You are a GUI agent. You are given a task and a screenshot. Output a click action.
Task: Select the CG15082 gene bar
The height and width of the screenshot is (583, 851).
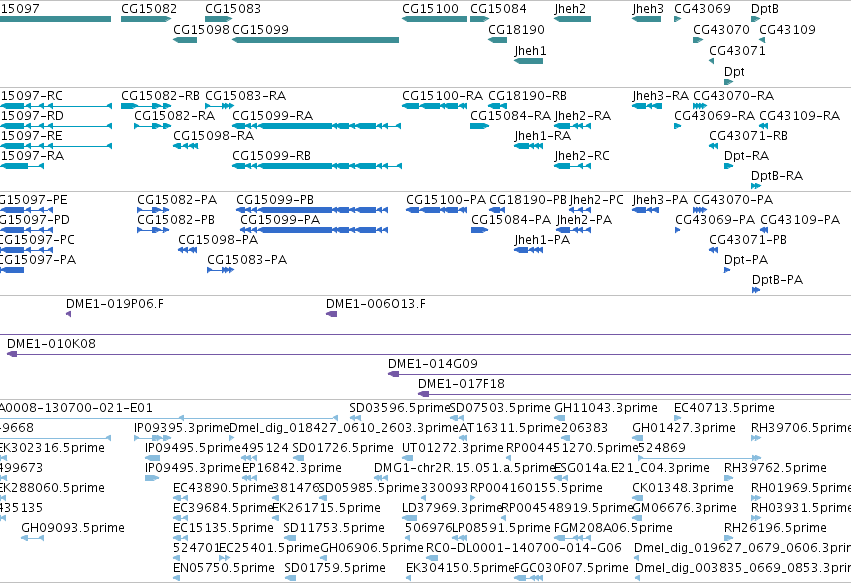point(146,19)
